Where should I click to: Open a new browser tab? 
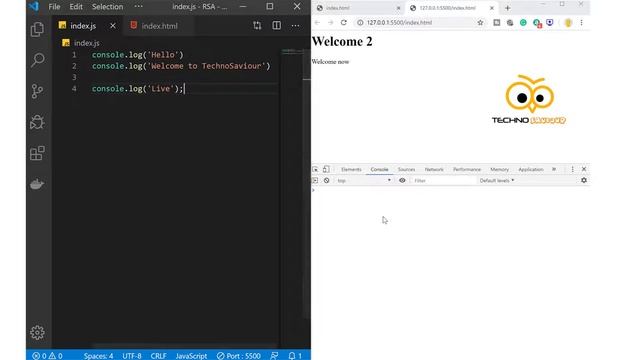[508, 8]
